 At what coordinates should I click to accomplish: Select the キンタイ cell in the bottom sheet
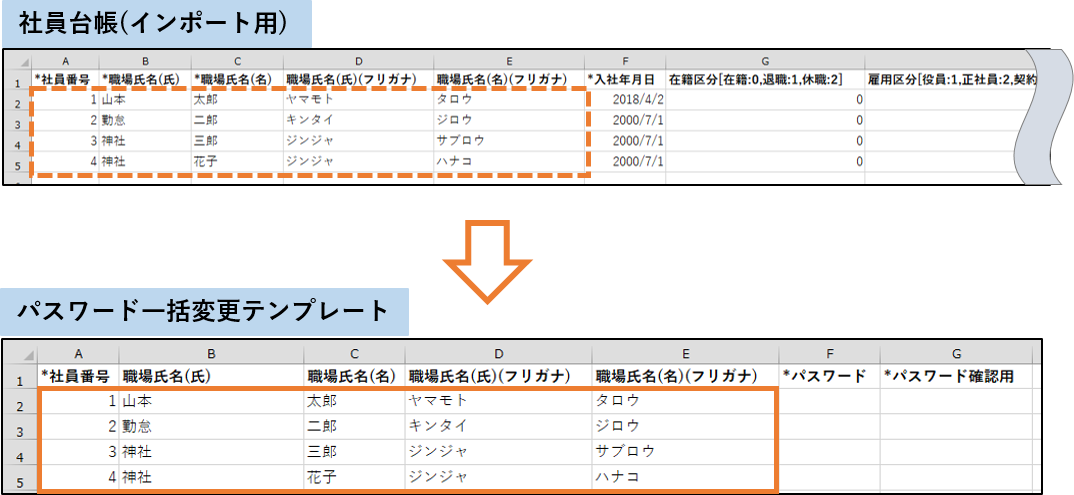pos(497,426)
